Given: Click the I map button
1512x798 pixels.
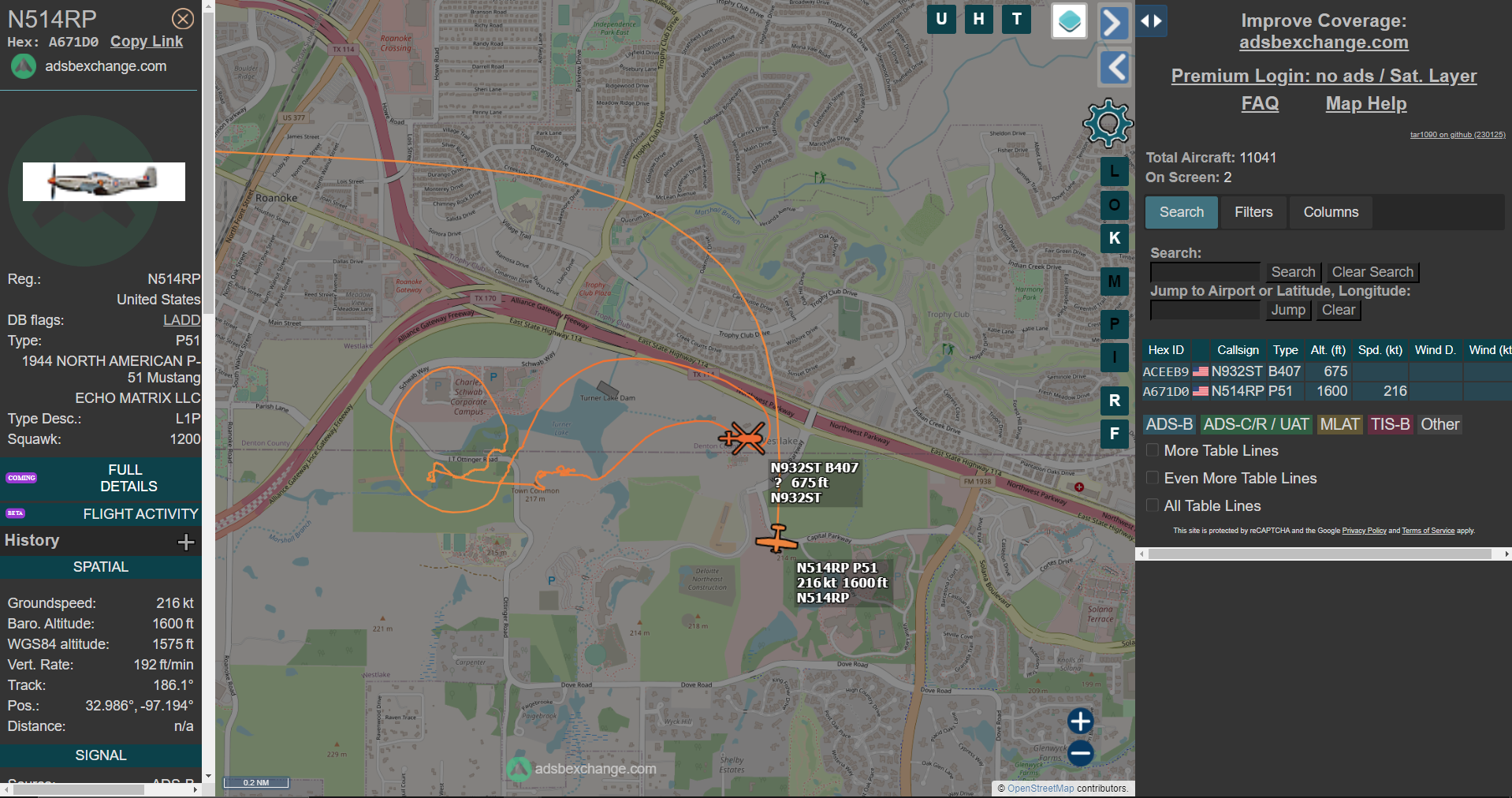Looking at the screenshot, I should (1115, 357).
